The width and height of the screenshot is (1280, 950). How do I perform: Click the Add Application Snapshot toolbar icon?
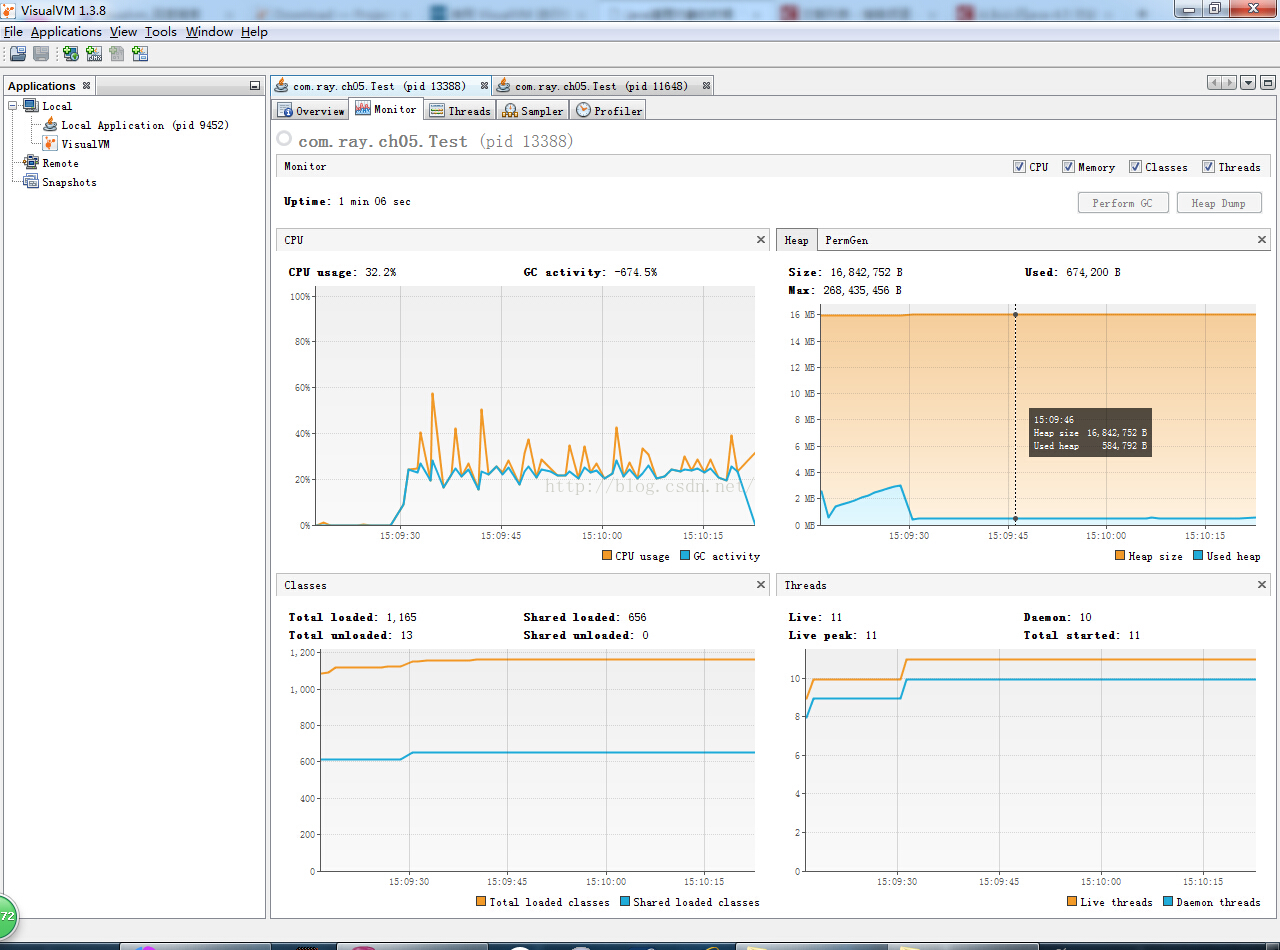pyautogui.click(x=140, y=54)
